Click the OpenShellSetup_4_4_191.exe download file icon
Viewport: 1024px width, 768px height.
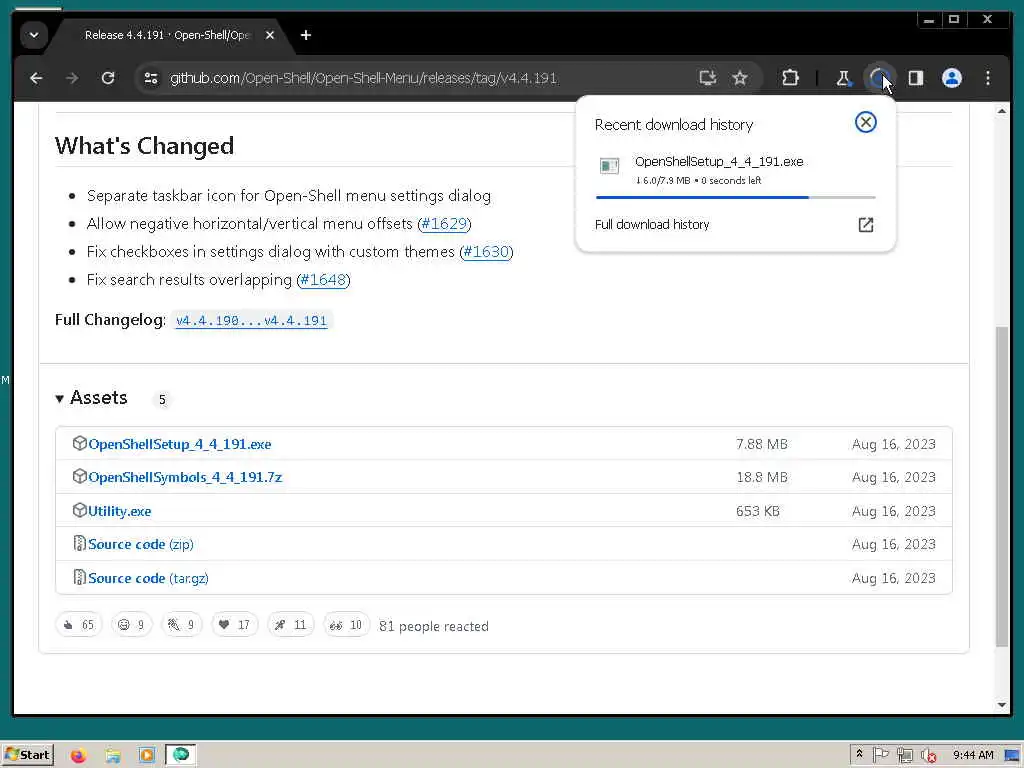tap(609, 166)
